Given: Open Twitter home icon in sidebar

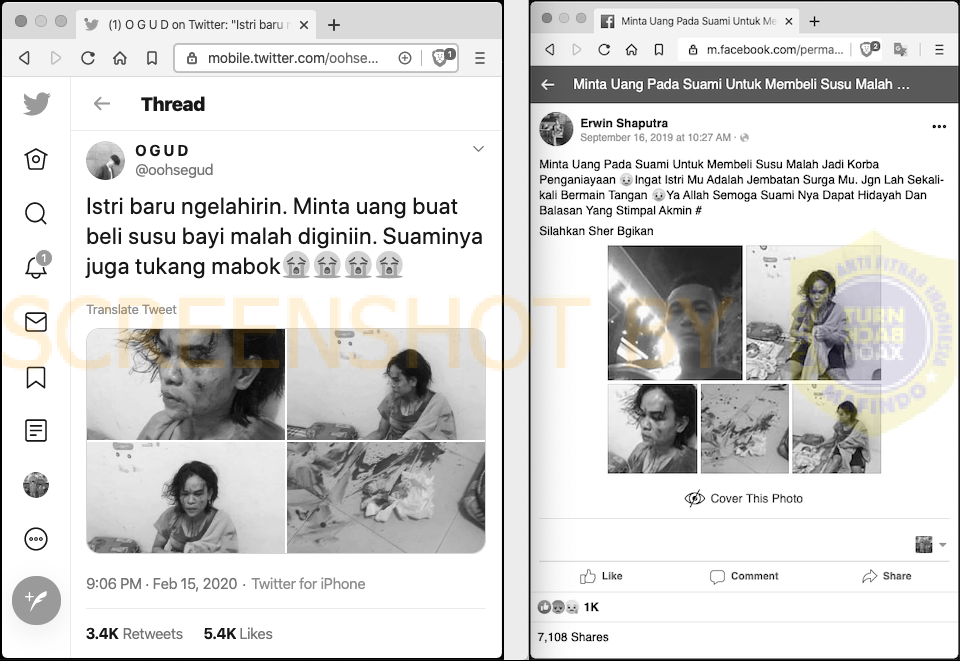Looking at the screenshot, I should pyautogui.click(x=36, y=159).
